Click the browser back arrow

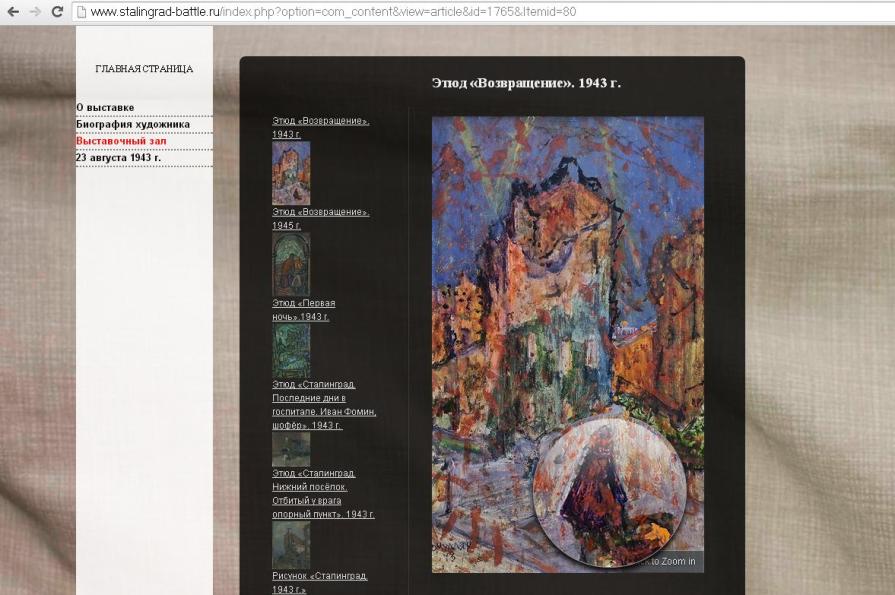[13, 11]
